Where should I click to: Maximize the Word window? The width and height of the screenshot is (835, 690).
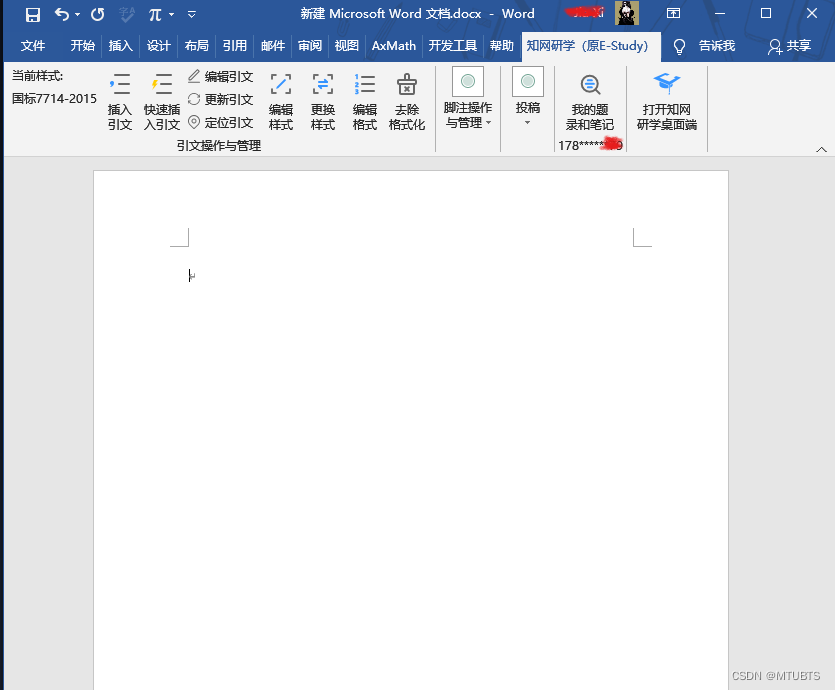766,13
